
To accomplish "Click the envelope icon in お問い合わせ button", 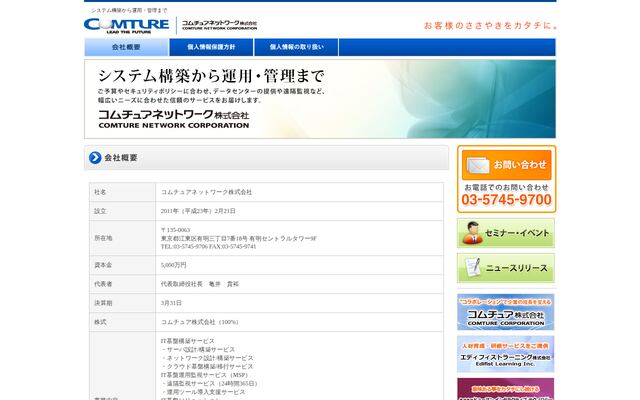I will tap(478, 165).
